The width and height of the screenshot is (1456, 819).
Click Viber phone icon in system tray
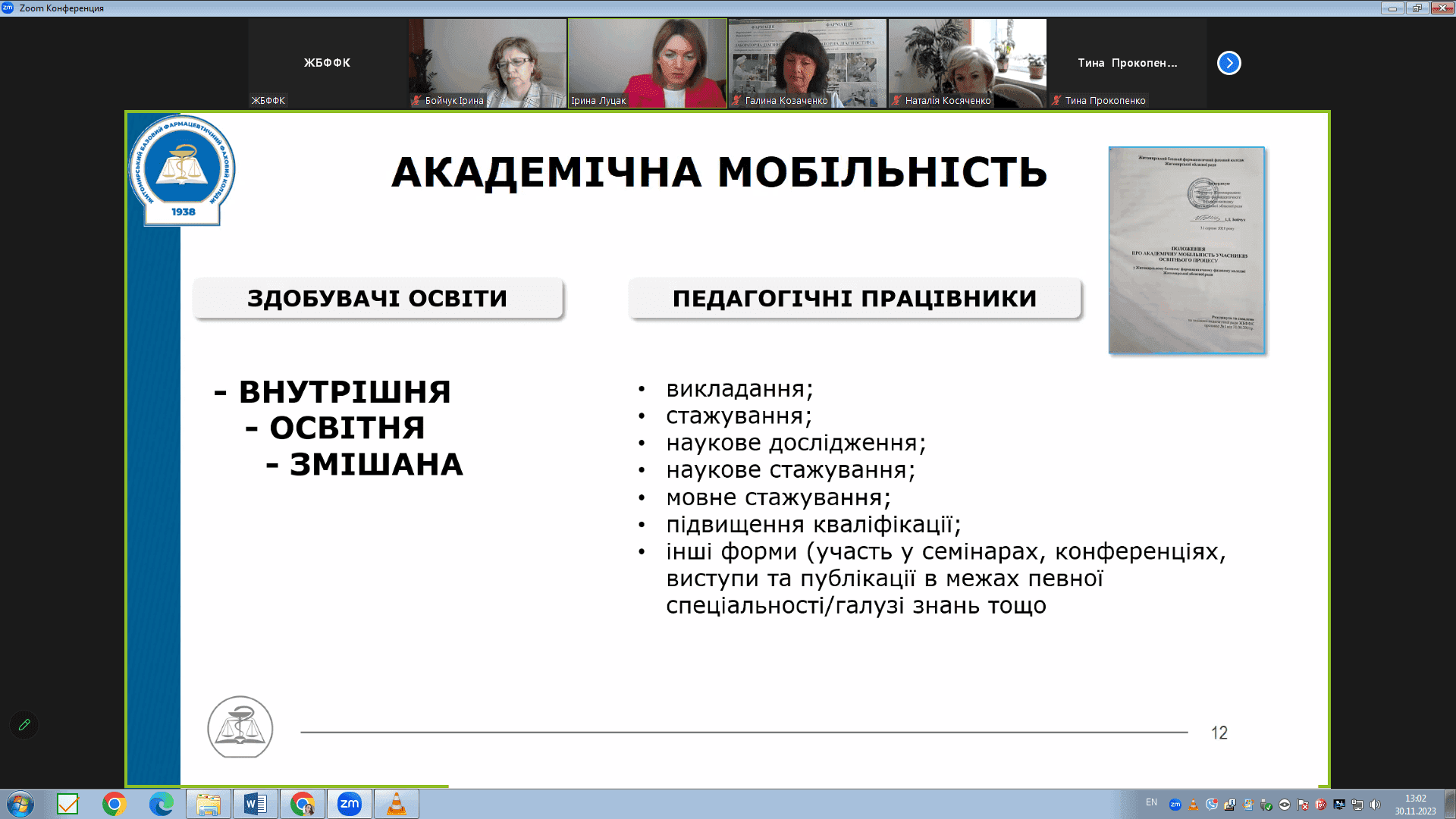(x=1212, y=805)
